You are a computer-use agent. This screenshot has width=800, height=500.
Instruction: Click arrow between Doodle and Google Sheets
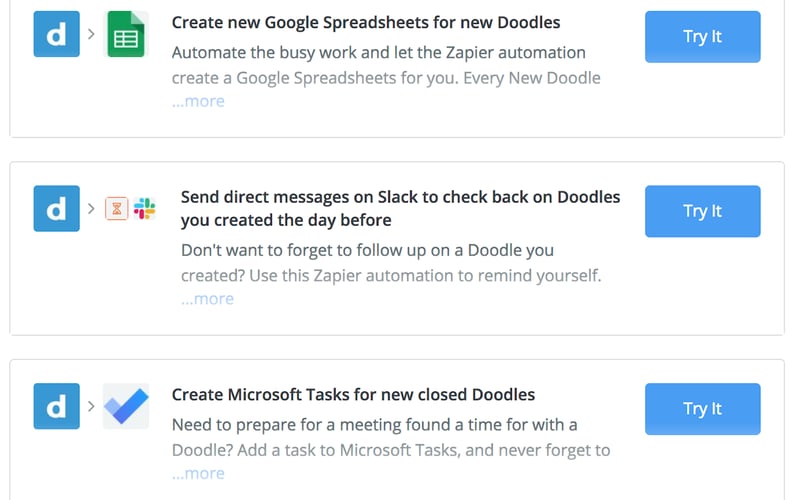tap(91, 35)
